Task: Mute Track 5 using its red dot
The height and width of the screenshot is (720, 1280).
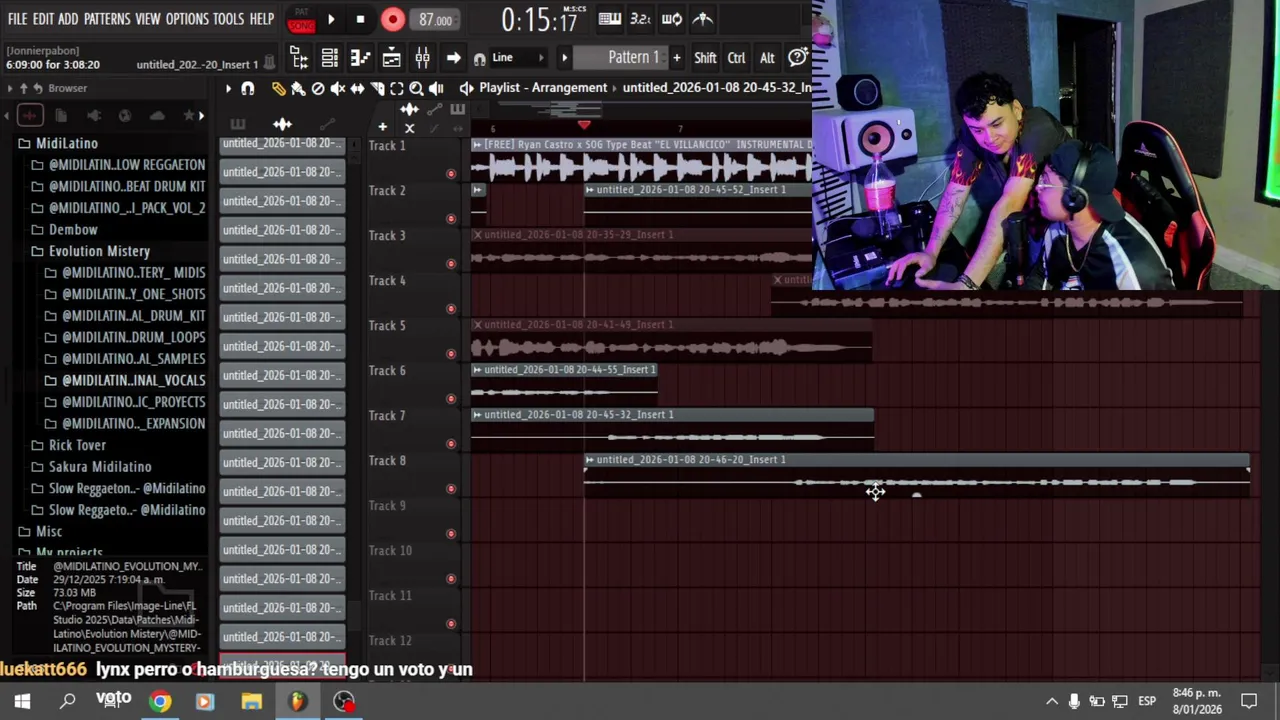Action: click(x=451, y=354)
